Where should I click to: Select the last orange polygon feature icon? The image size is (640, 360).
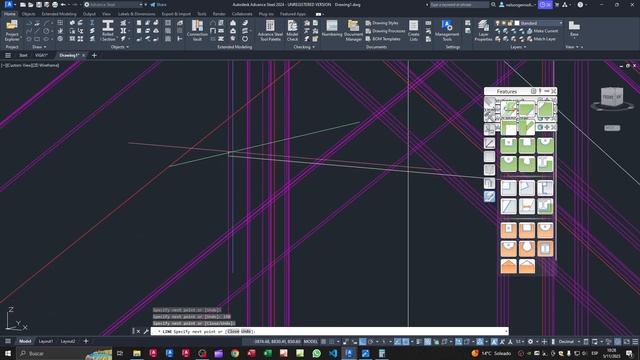tap(527, 266)
